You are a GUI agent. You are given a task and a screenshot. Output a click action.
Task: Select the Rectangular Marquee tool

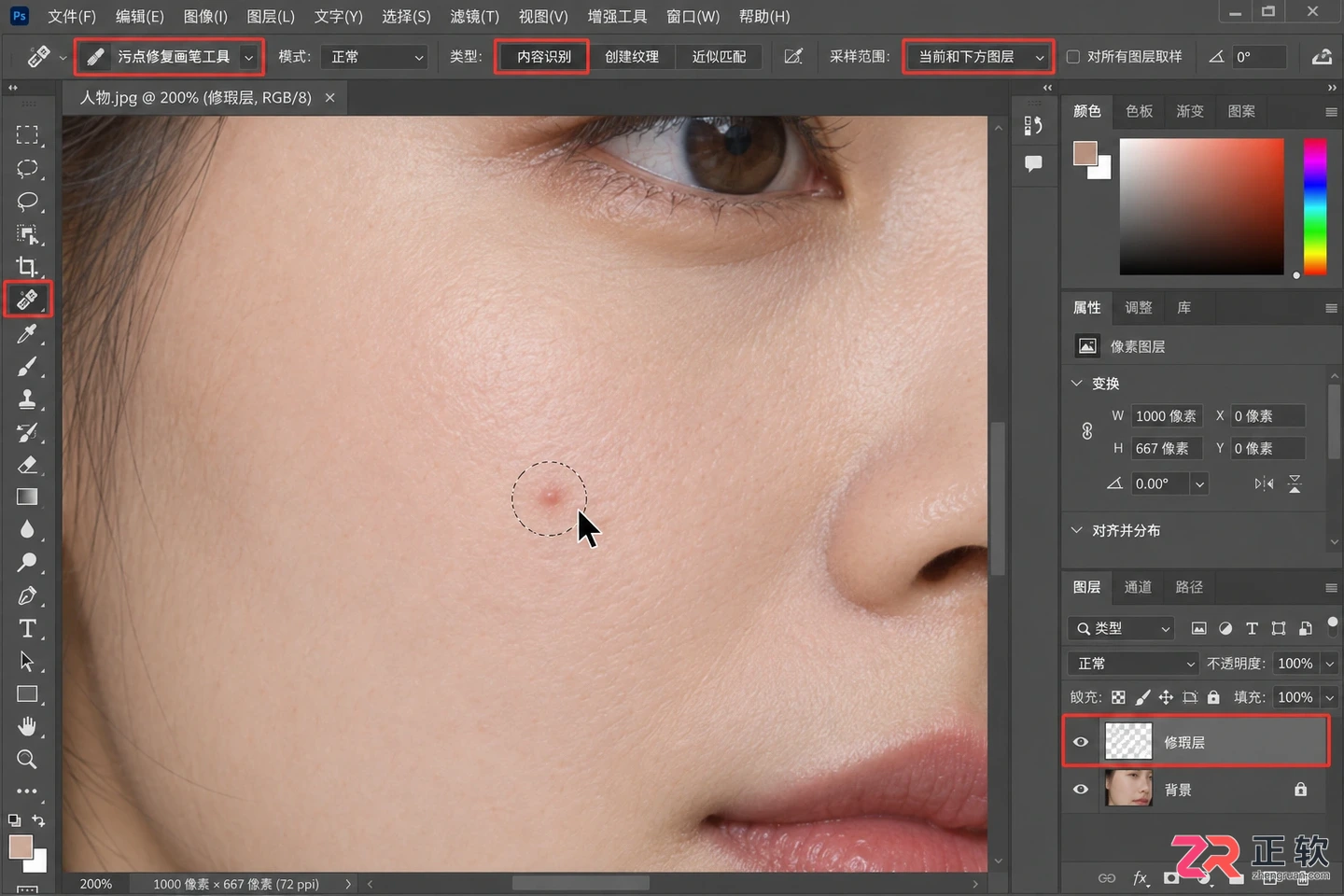pos(27,134)
